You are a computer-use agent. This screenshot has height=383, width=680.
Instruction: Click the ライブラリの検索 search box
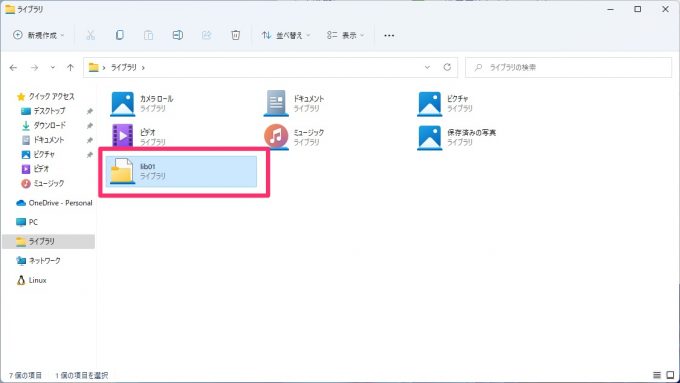pos(568,67)
